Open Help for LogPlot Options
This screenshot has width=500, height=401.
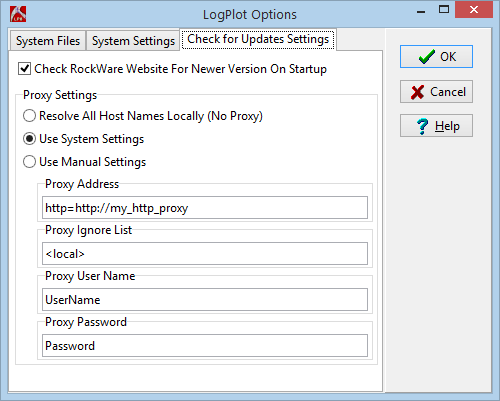click(436, 126)
